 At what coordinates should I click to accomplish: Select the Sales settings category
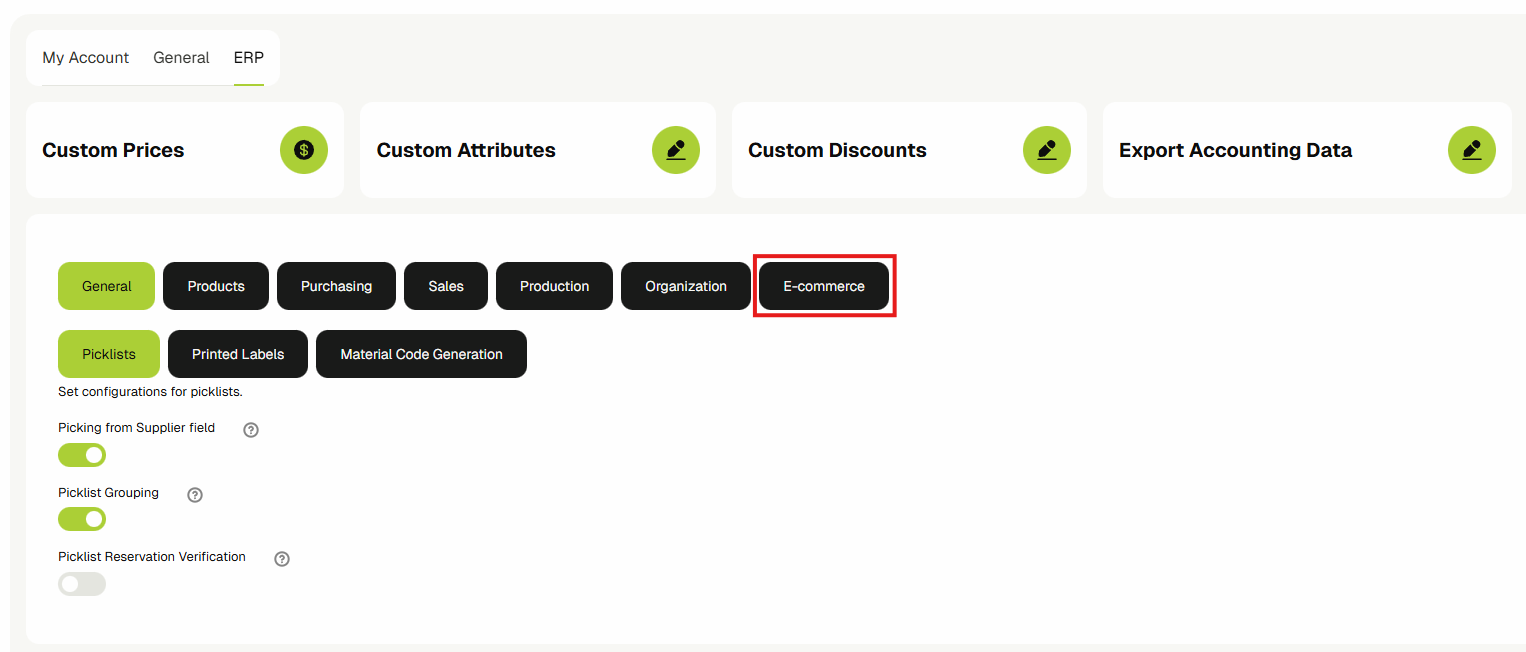point(446,286)
